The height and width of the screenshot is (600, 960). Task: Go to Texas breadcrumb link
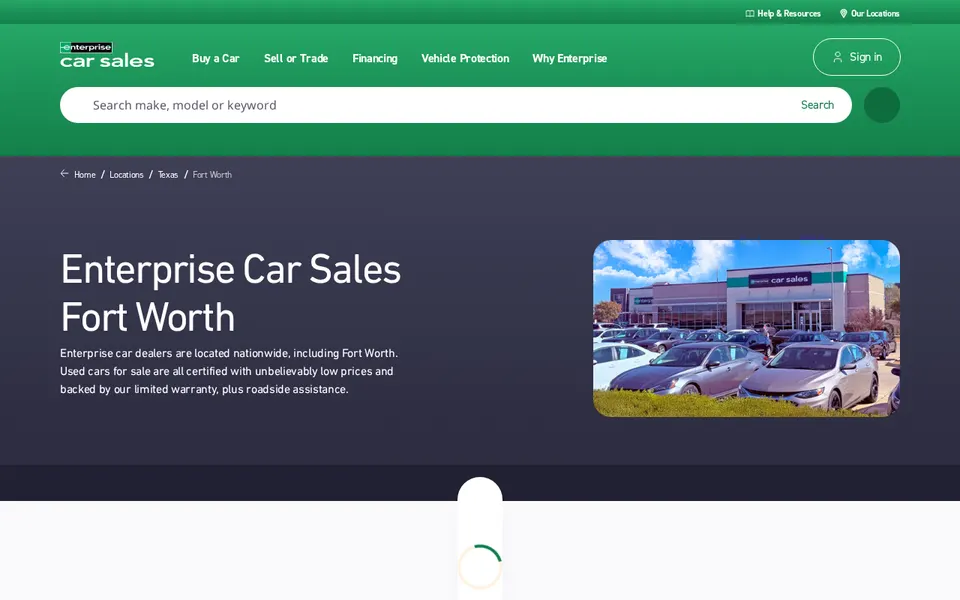168,174
